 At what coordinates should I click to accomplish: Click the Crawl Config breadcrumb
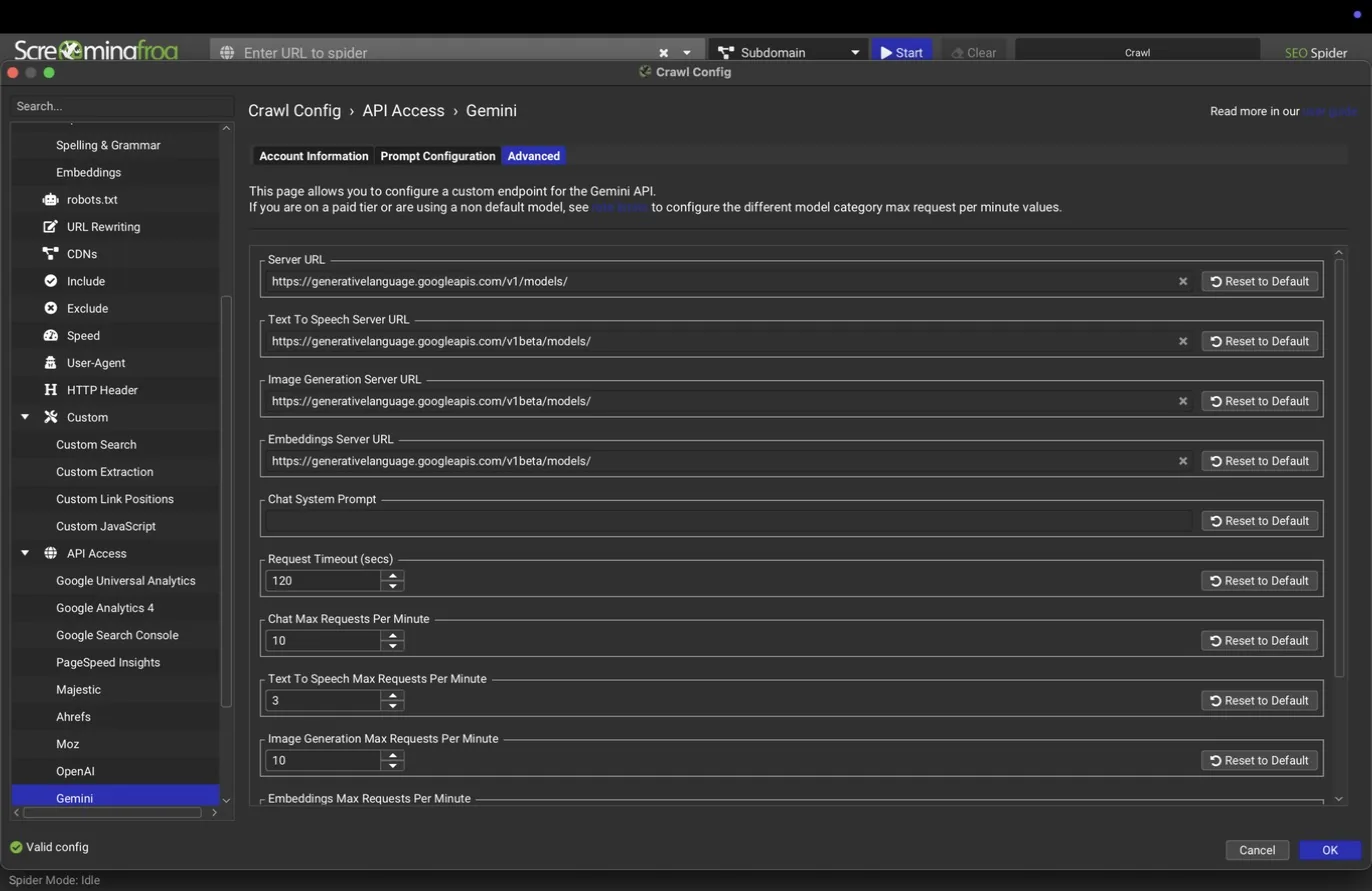(294, 111)
